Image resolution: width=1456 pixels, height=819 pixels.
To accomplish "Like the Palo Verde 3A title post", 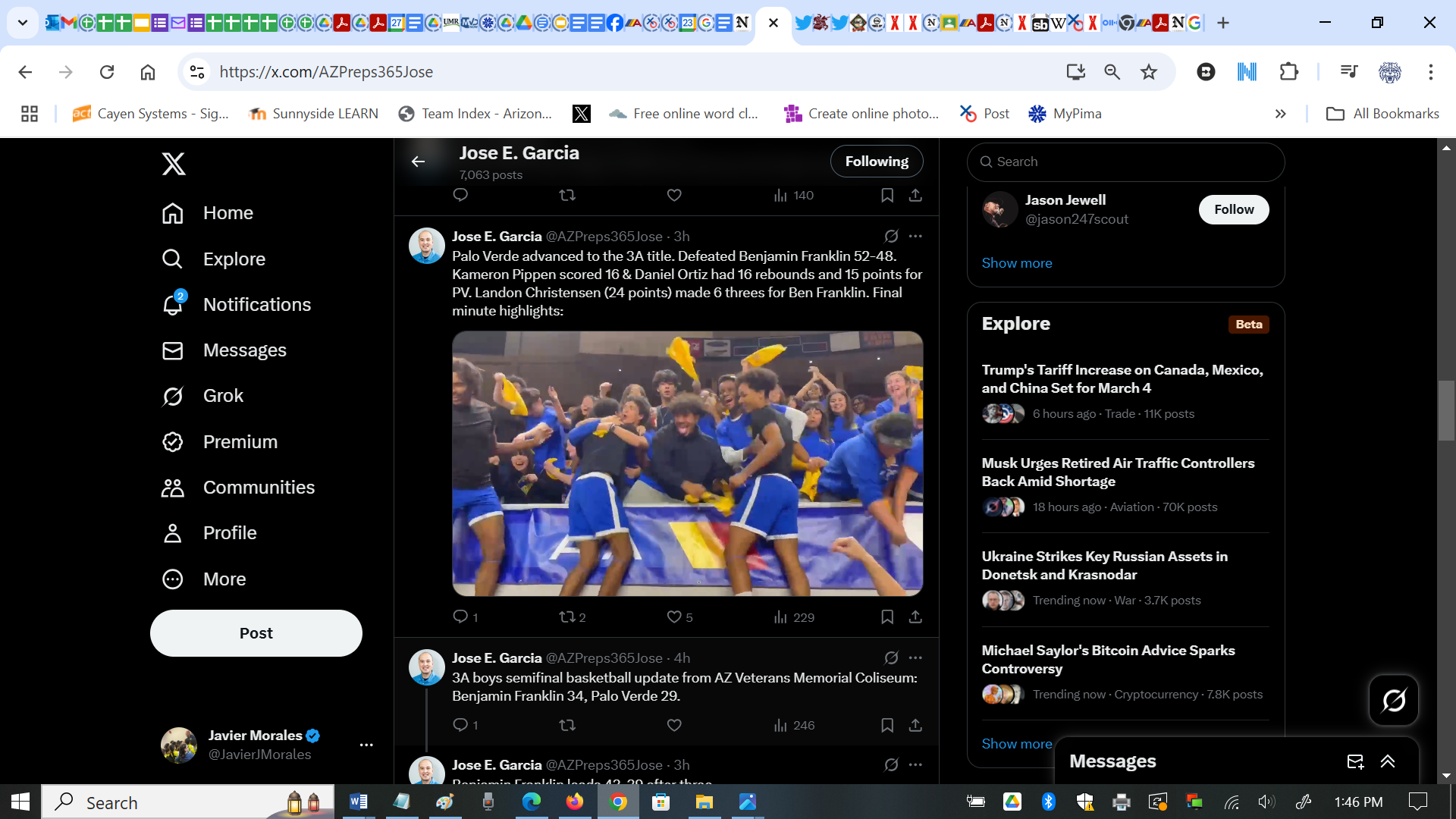I will click(x=673, y=617).
